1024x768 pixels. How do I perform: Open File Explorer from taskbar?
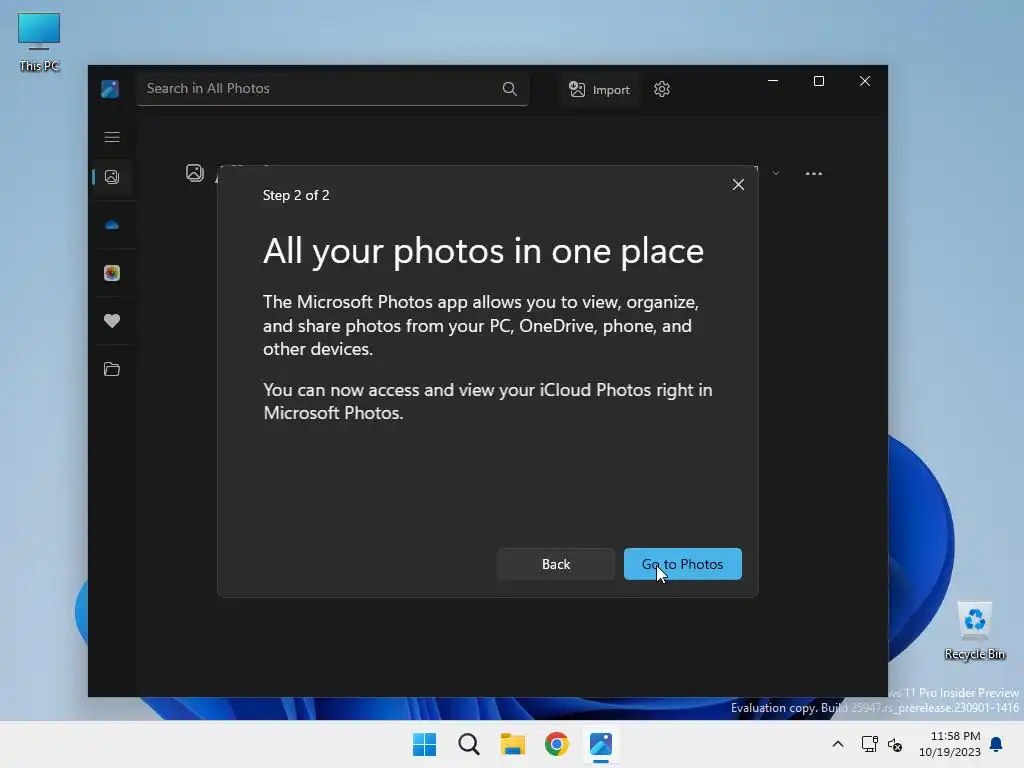[x=513, y=744]
